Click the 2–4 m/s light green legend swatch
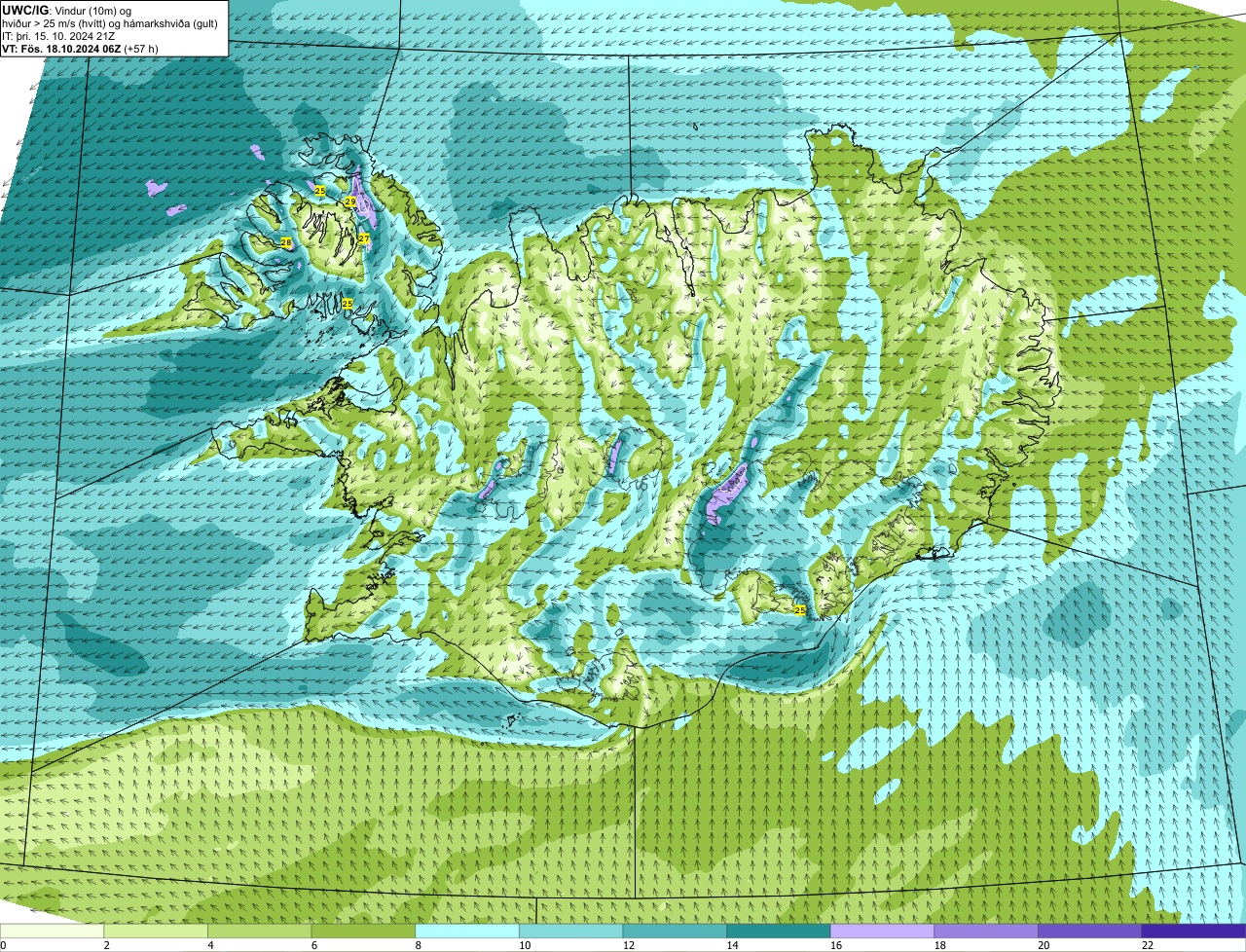Image resolution: width=1246 pixels, height=952 pixels. point(156,932)
